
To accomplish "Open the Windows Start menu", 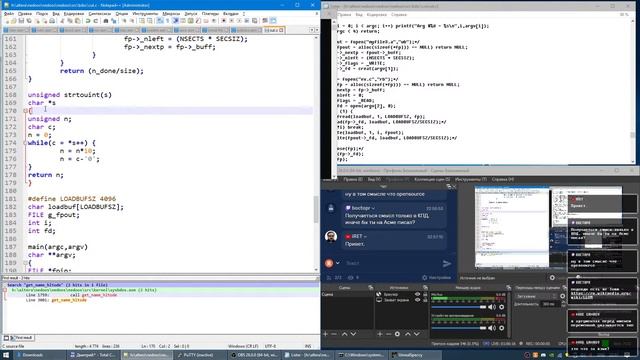I will pos(7,355).
